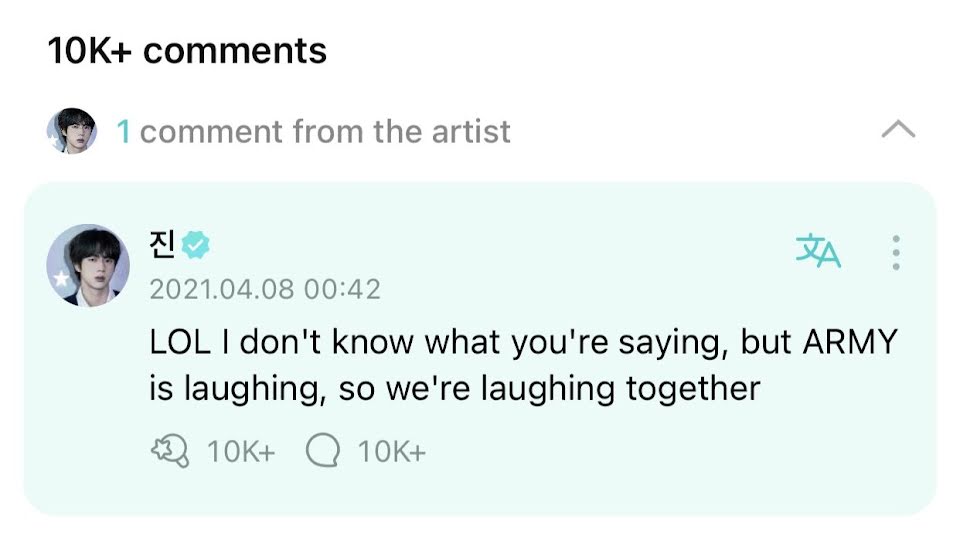The width and height of the screenshot is (960, 540).
Task: Click the small artist avatar in the header
Action: (72, 131)
